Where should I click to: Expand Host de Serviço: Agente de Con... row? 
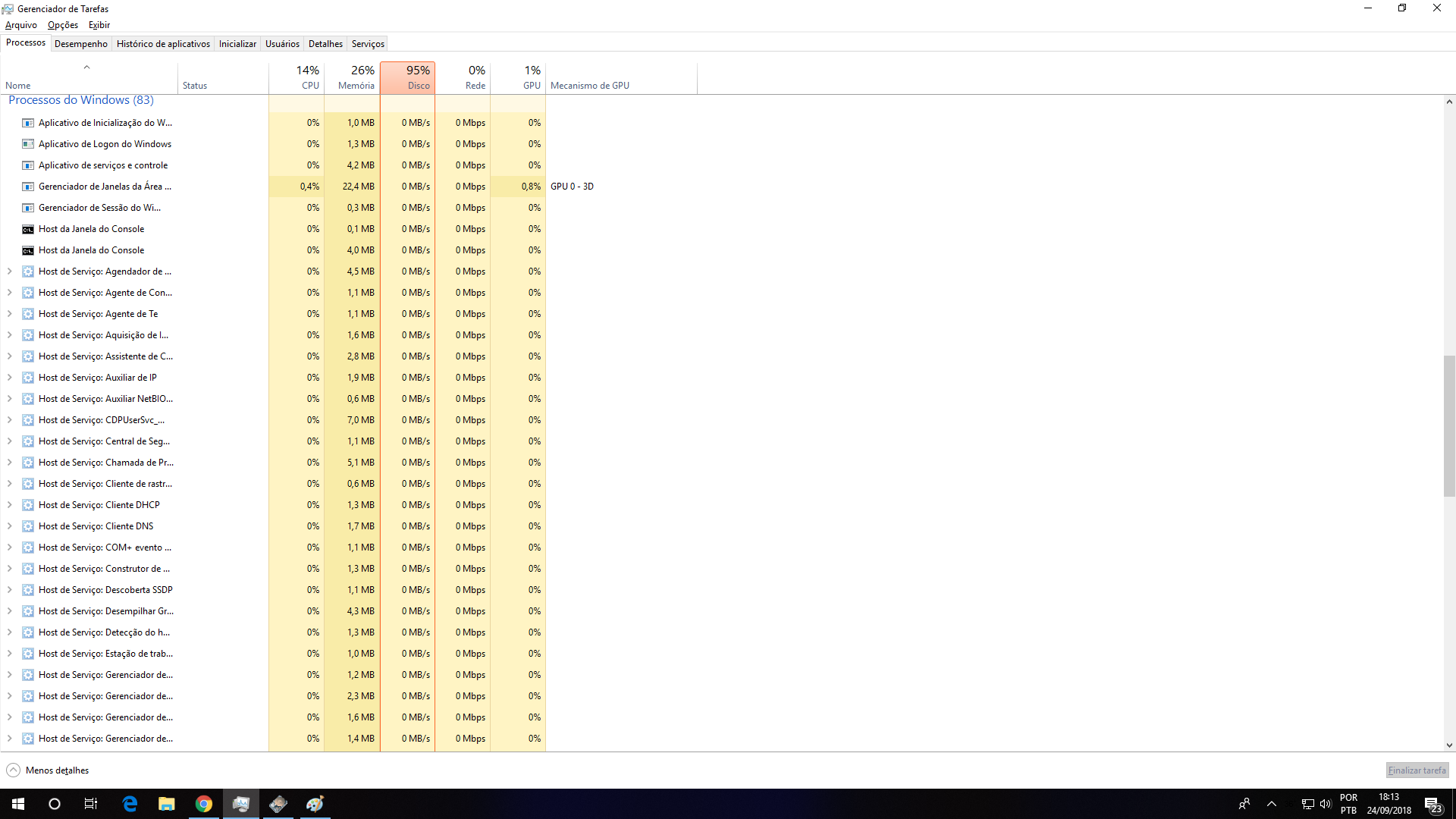pos(9,293)
